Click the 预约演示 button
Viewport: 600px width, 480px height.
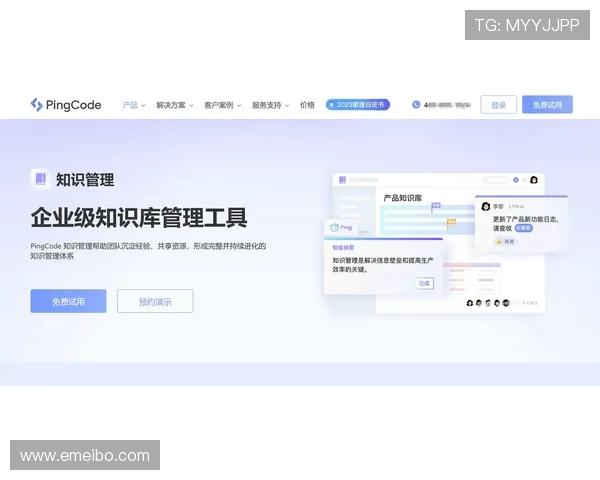coord(155,301)
